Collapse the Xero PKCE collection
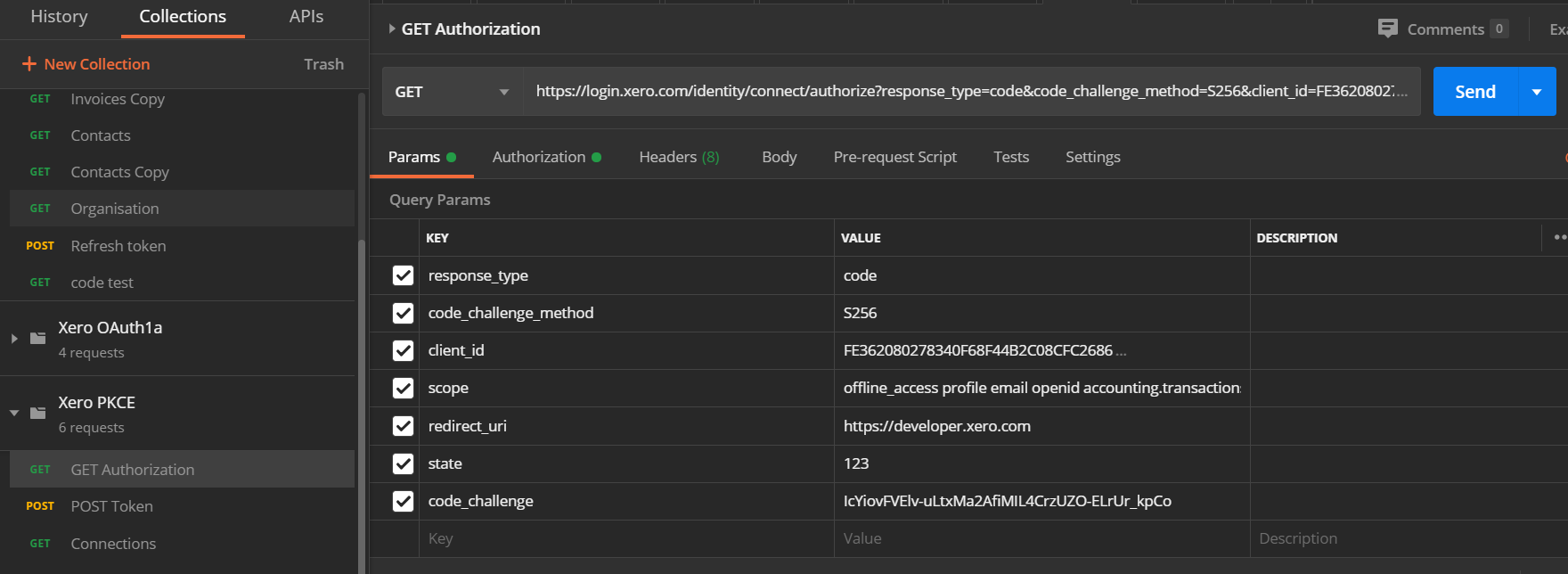1568x574 pixels. click(x=14, y=414)
